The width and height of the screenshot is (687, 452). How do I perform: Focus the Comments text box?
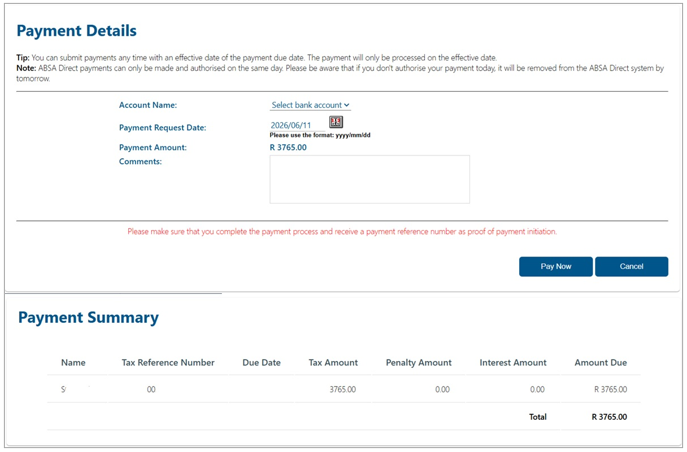pos(369,179)
